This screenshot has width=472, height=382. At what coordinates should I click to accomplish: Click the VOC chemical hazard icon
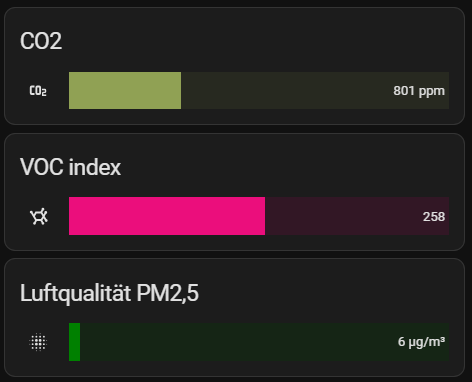click(x=39, y=216)
